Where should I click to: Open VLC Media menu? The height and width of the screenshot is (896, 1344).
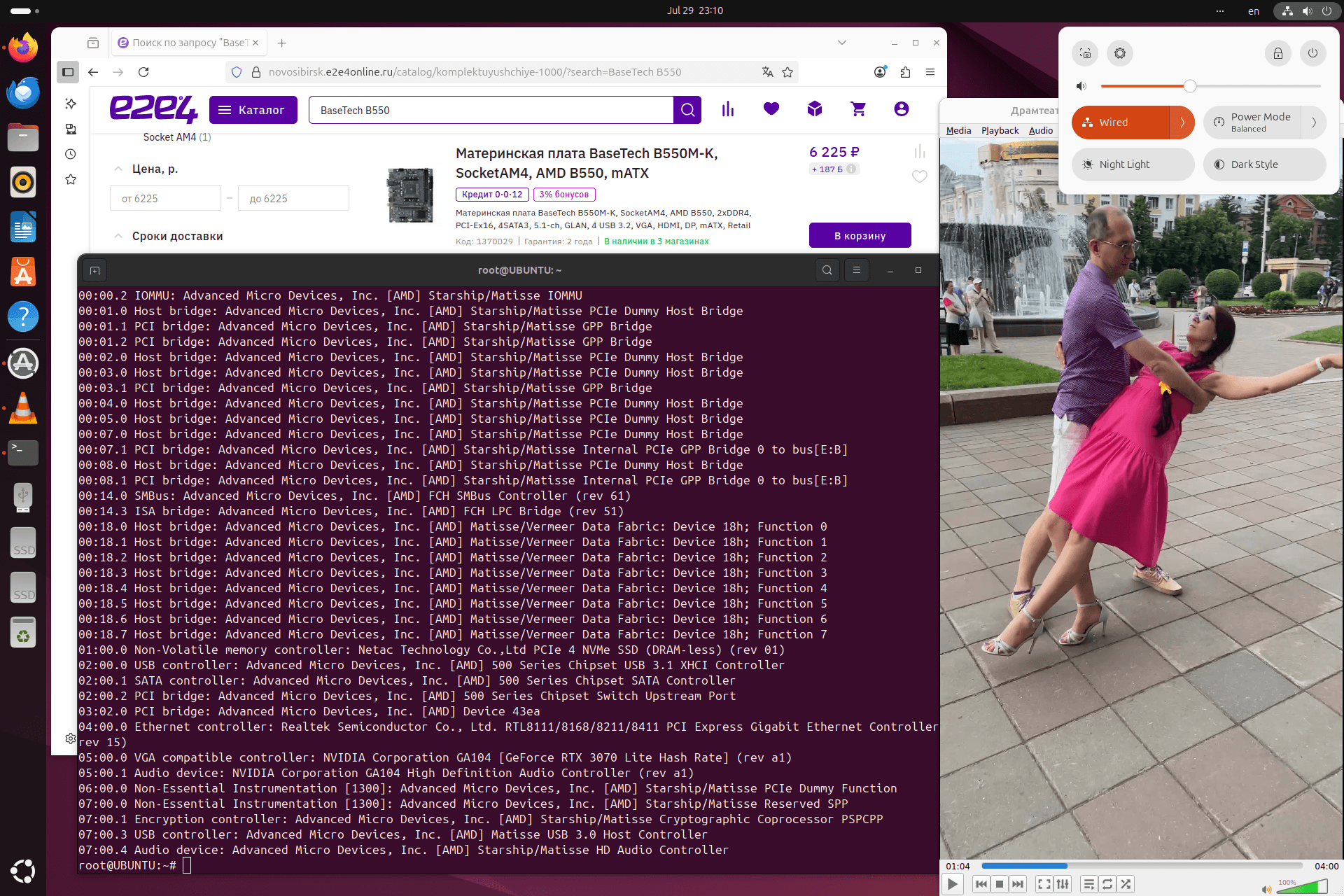click(x=958, y=131)
